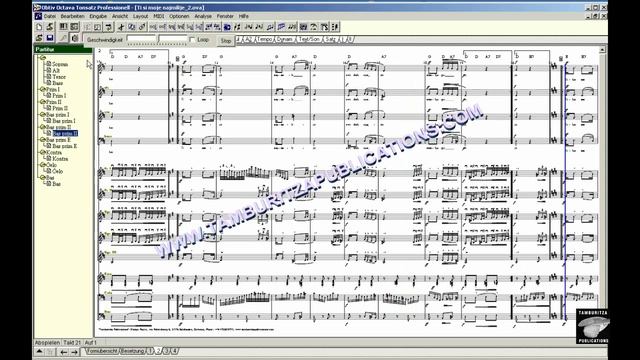
Task: Select the Bass voice in the Partitur tree
Action: 58,83
